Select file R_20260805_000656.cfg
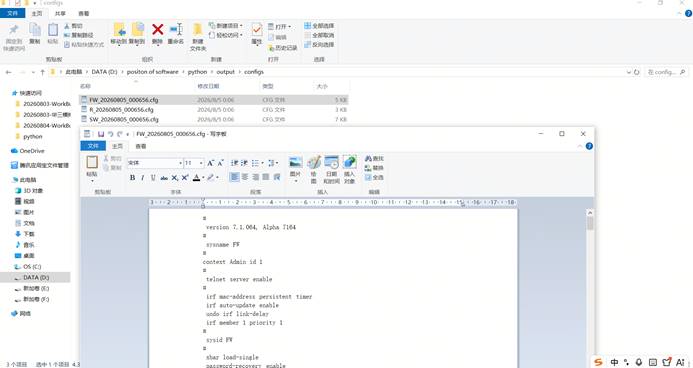The image size is (693, 368). tap(121, 110)
